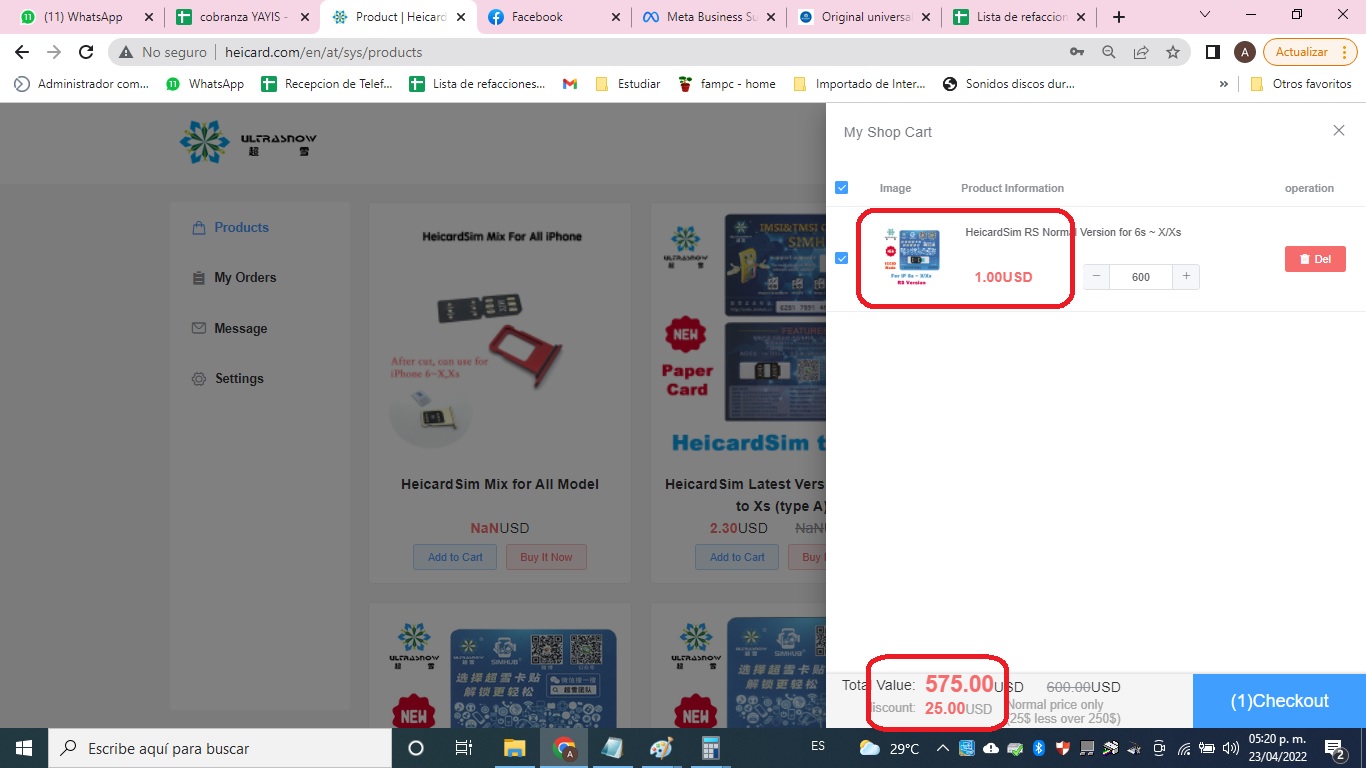
Task: Open Sonidos discos dur... bookmark
Action: click(x=1009, y=84)
